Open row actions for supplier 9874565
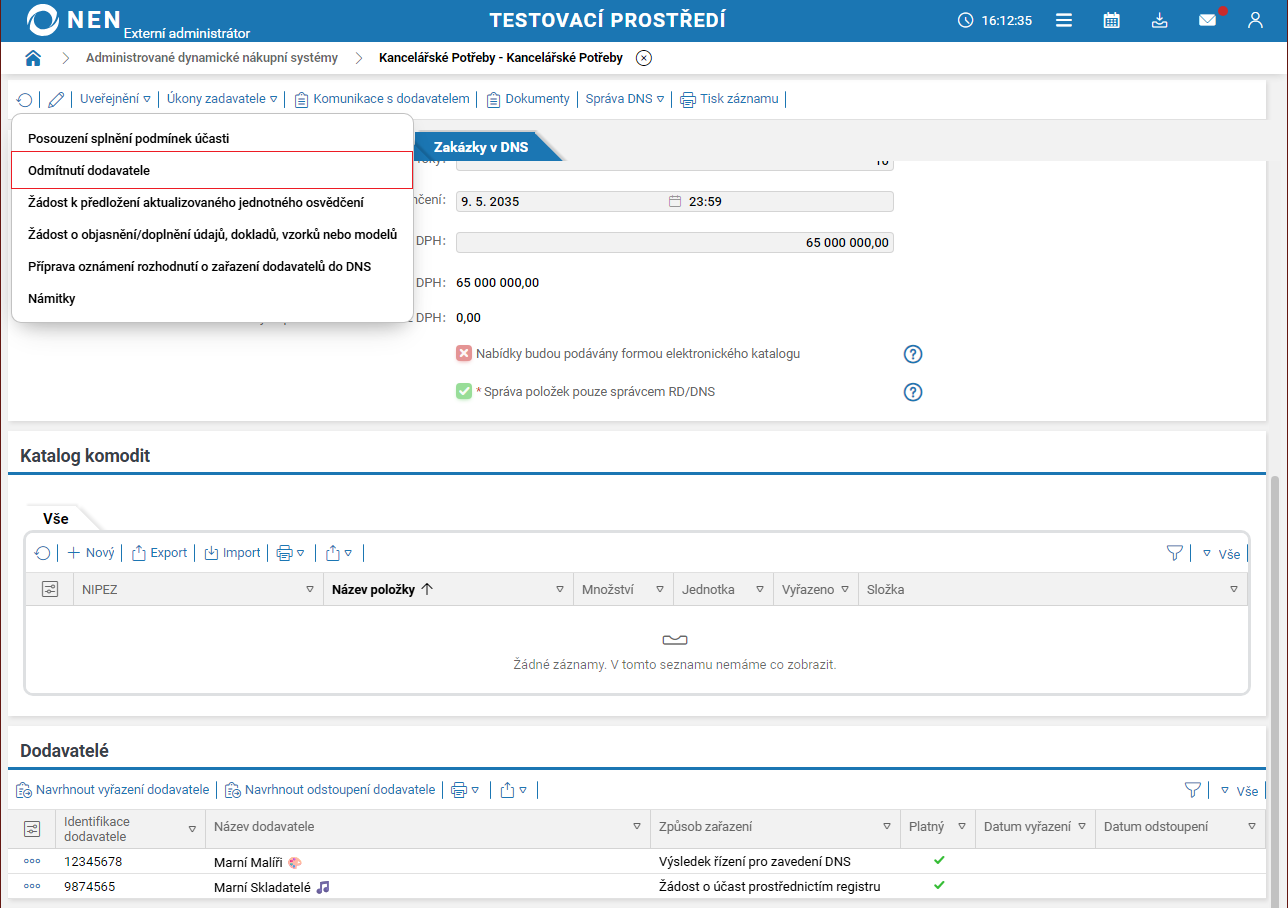Screen dimensions: 1288x908 coord(32,886)
